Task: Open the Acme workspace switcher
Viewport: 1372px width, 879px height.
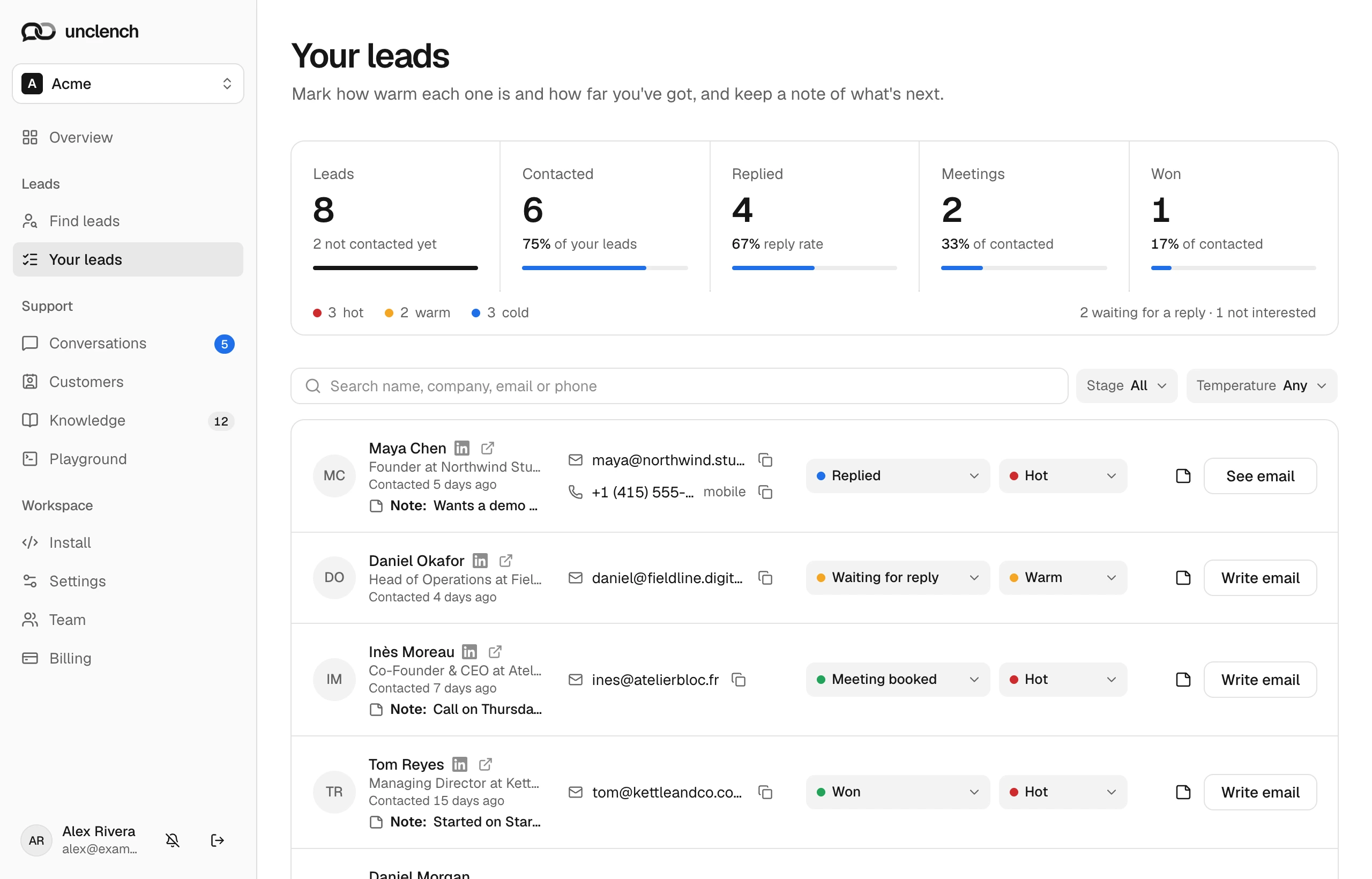Action: point(128,84)
